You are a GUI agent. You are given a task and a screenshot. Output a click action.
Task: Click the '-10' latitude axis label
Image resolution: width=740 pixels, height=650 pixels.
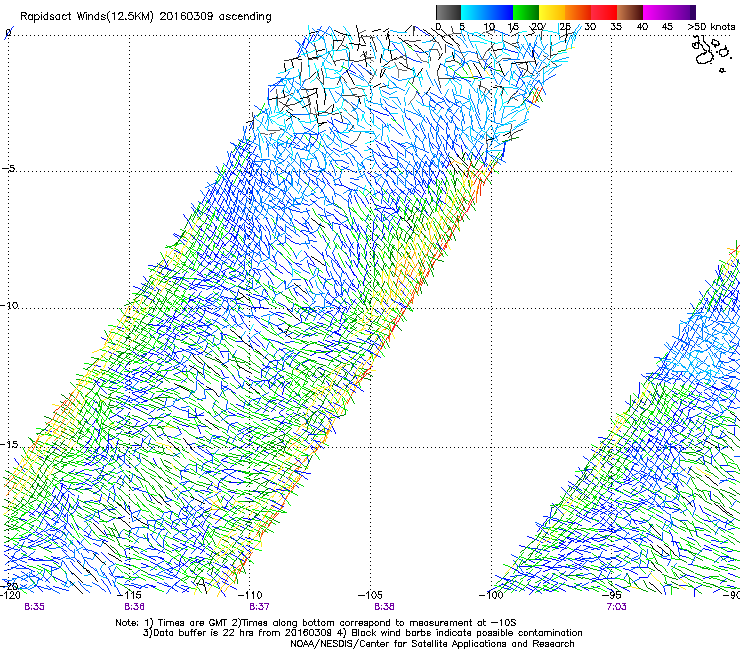click(9, 305)
